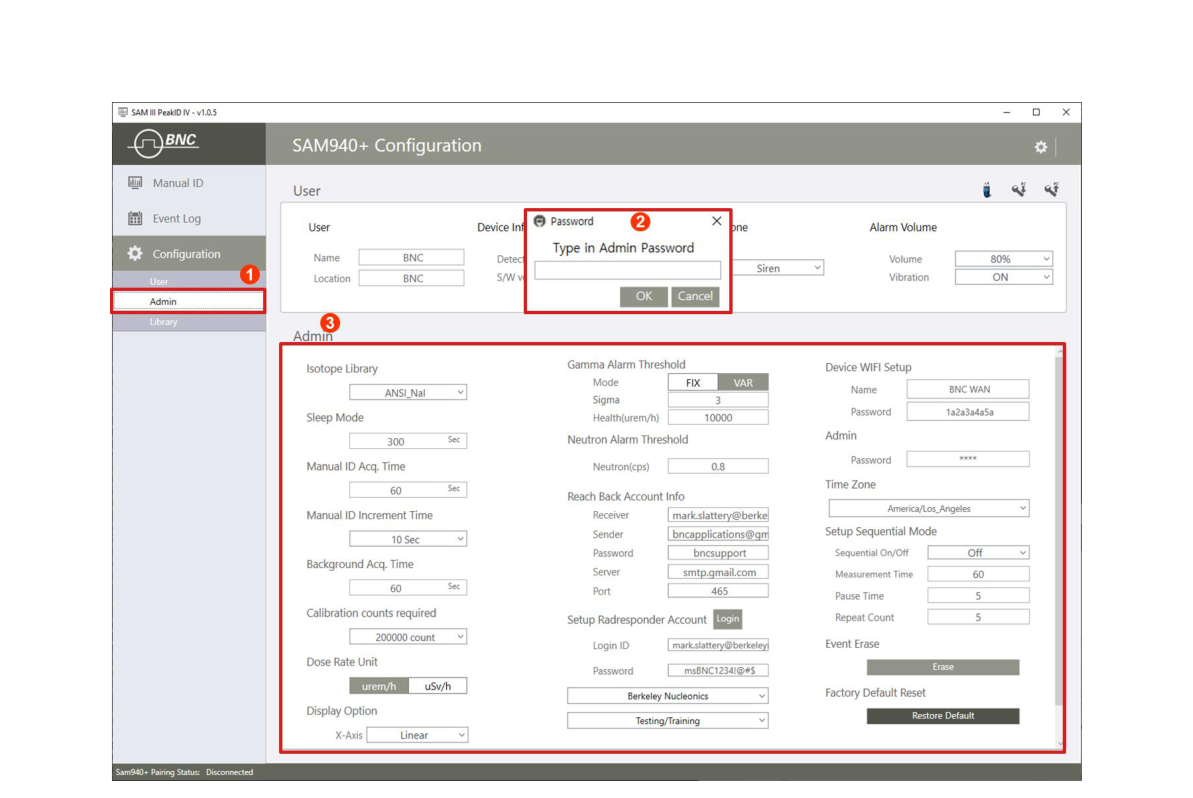The height and width of the screenshot is (798, 1193).
Task: Open the Time Zone dropdown
Action: pyautogui.click(x=928, y=508)
